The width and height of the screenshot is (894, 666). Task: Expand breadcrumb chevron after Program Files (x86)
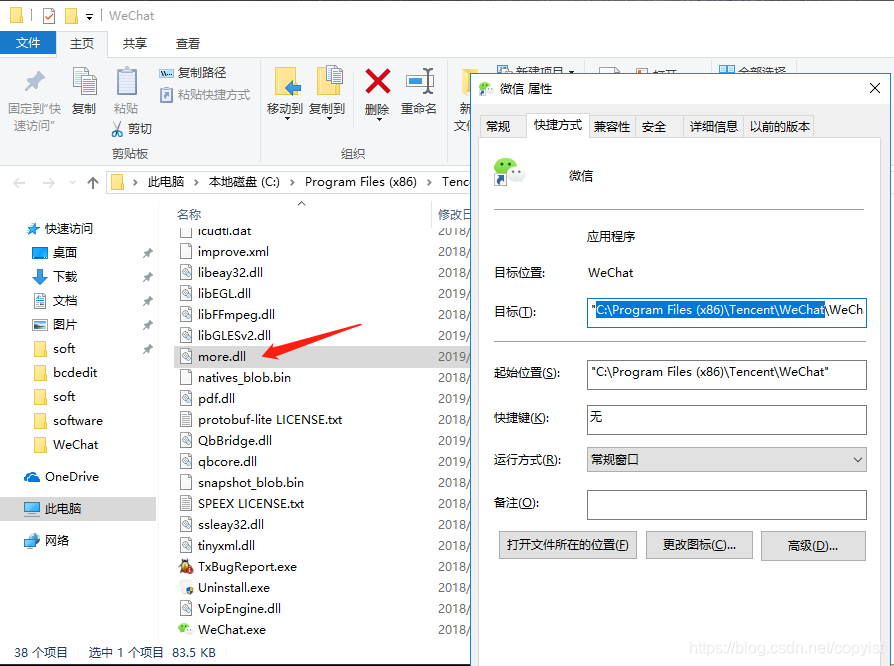click(429, 182)
